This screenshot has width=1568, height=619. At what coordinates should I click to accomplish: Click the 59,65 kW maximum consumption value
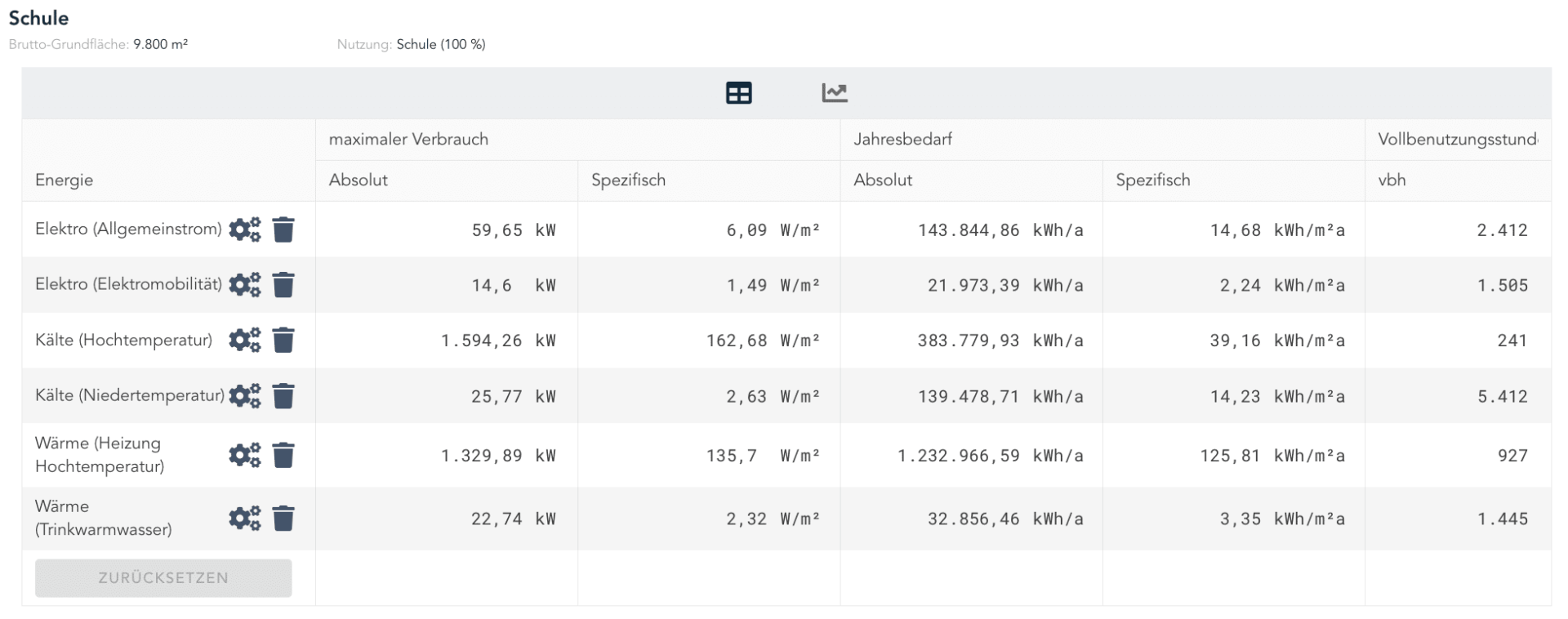[x=512, y=230]
